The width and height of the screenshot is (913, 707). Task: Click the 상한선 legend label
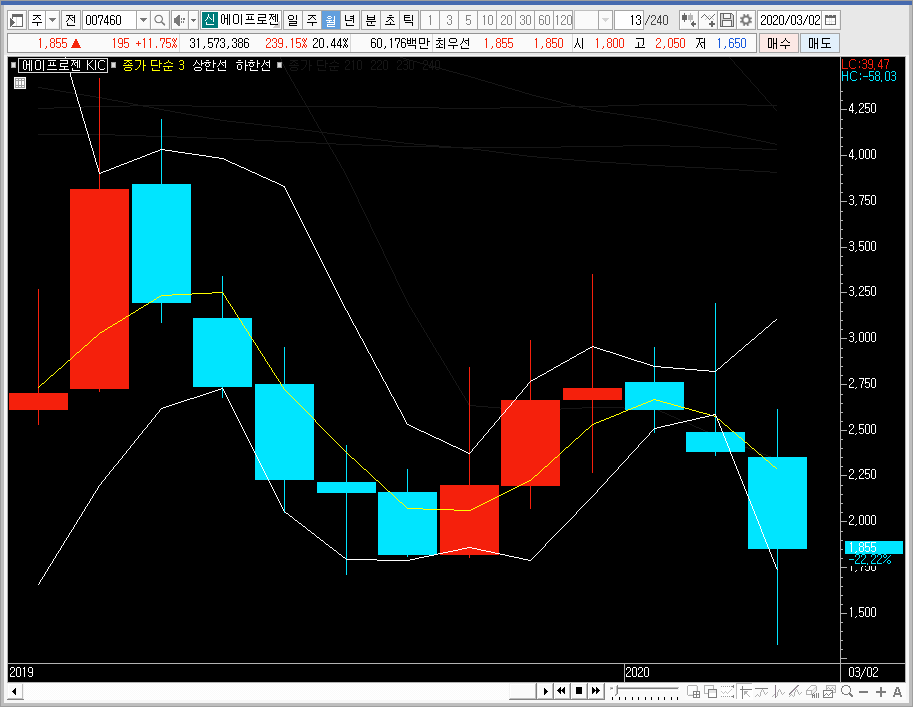(x=210, y=65)
